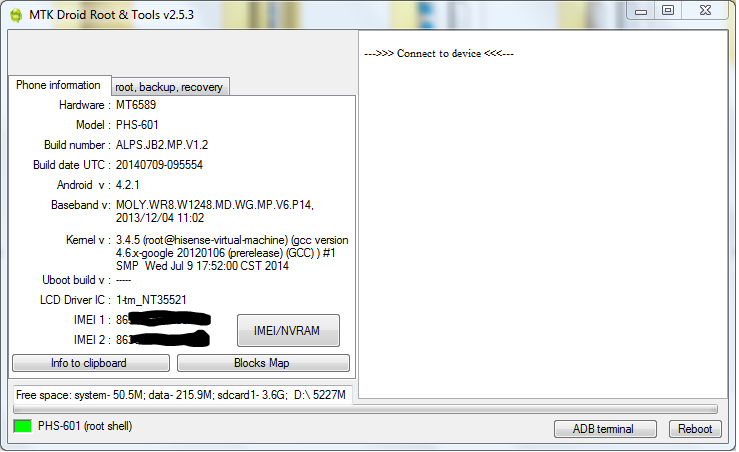The image size is (739, 452).
Task: Open the IMEI/NVRAM dialog
Action: pyautogui.click(x=288, y=330)
